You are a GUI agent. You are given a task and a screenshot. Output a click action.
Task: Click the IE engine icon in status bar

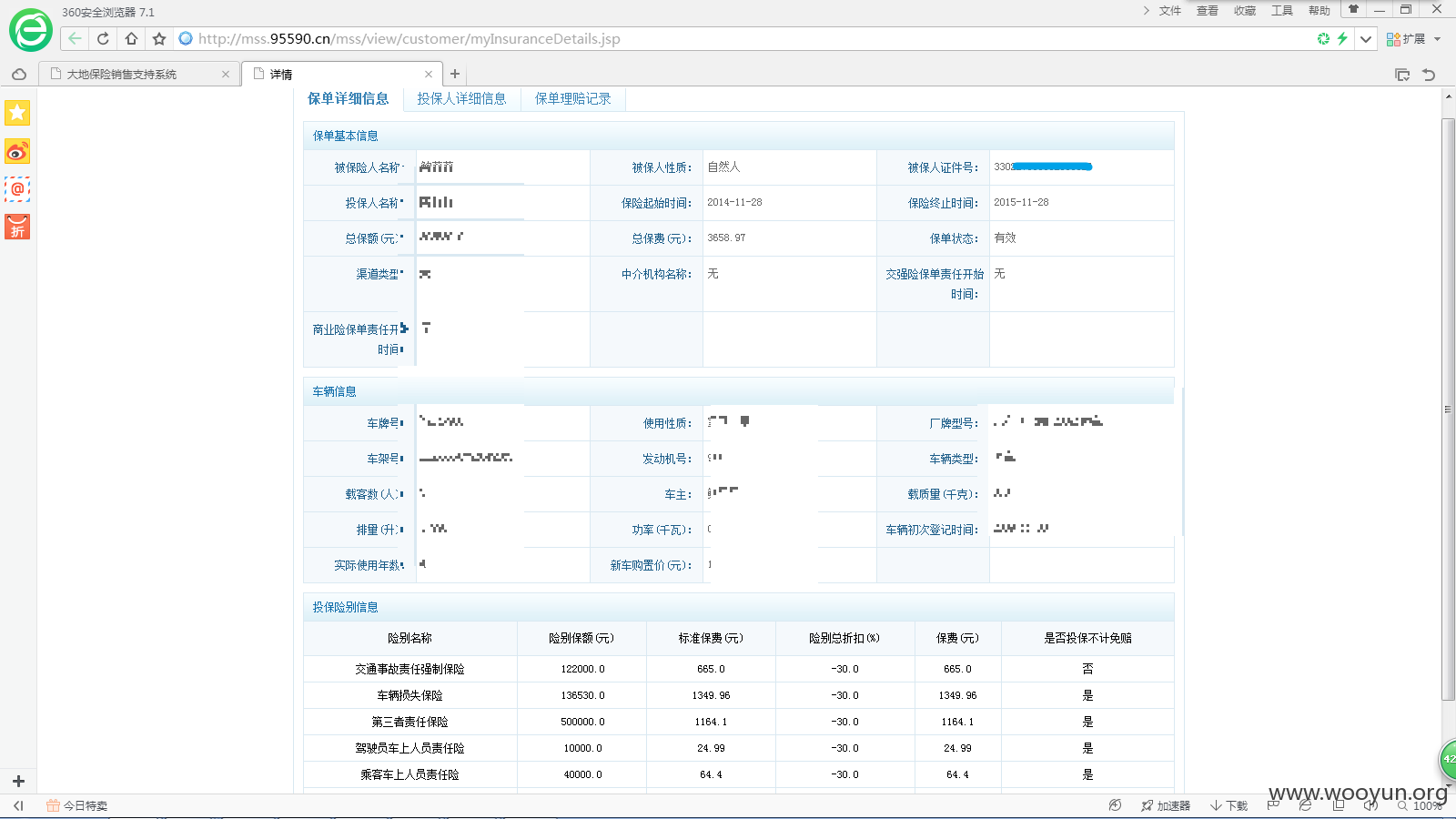click(1306, 805)
